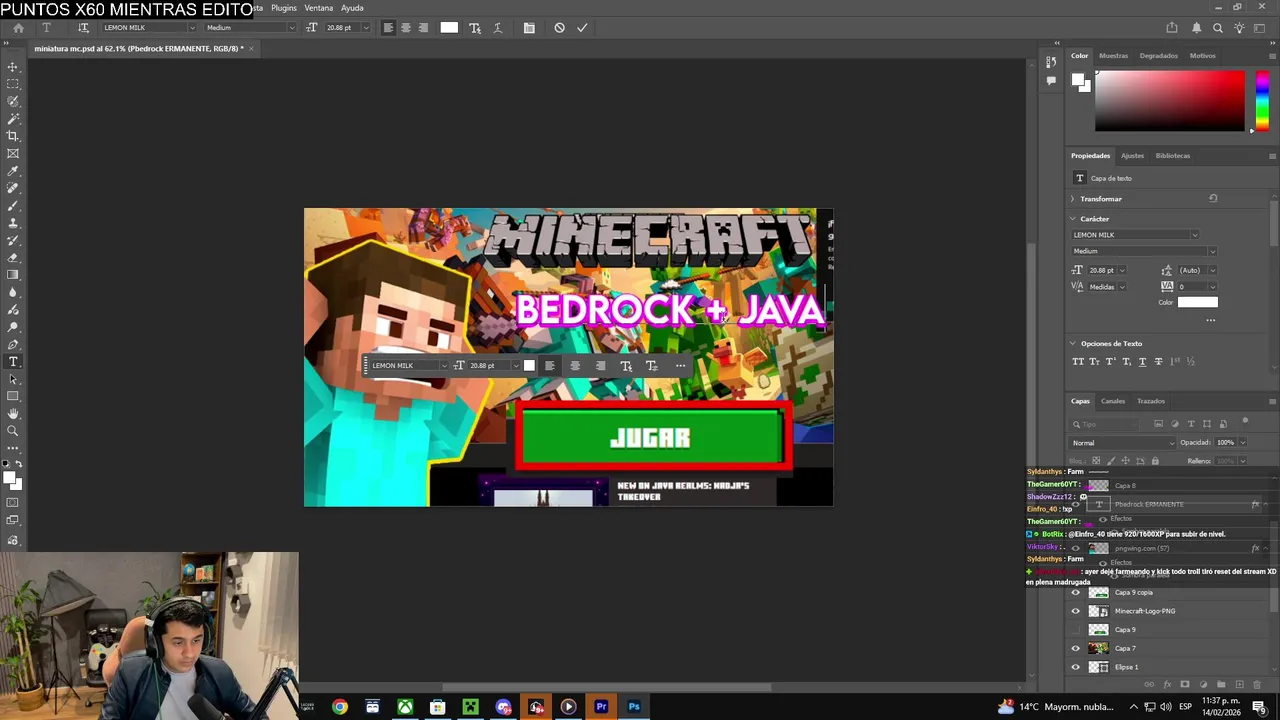Collapse the Carácter section
The image size is (1280, 720).
click(1073, 219)
